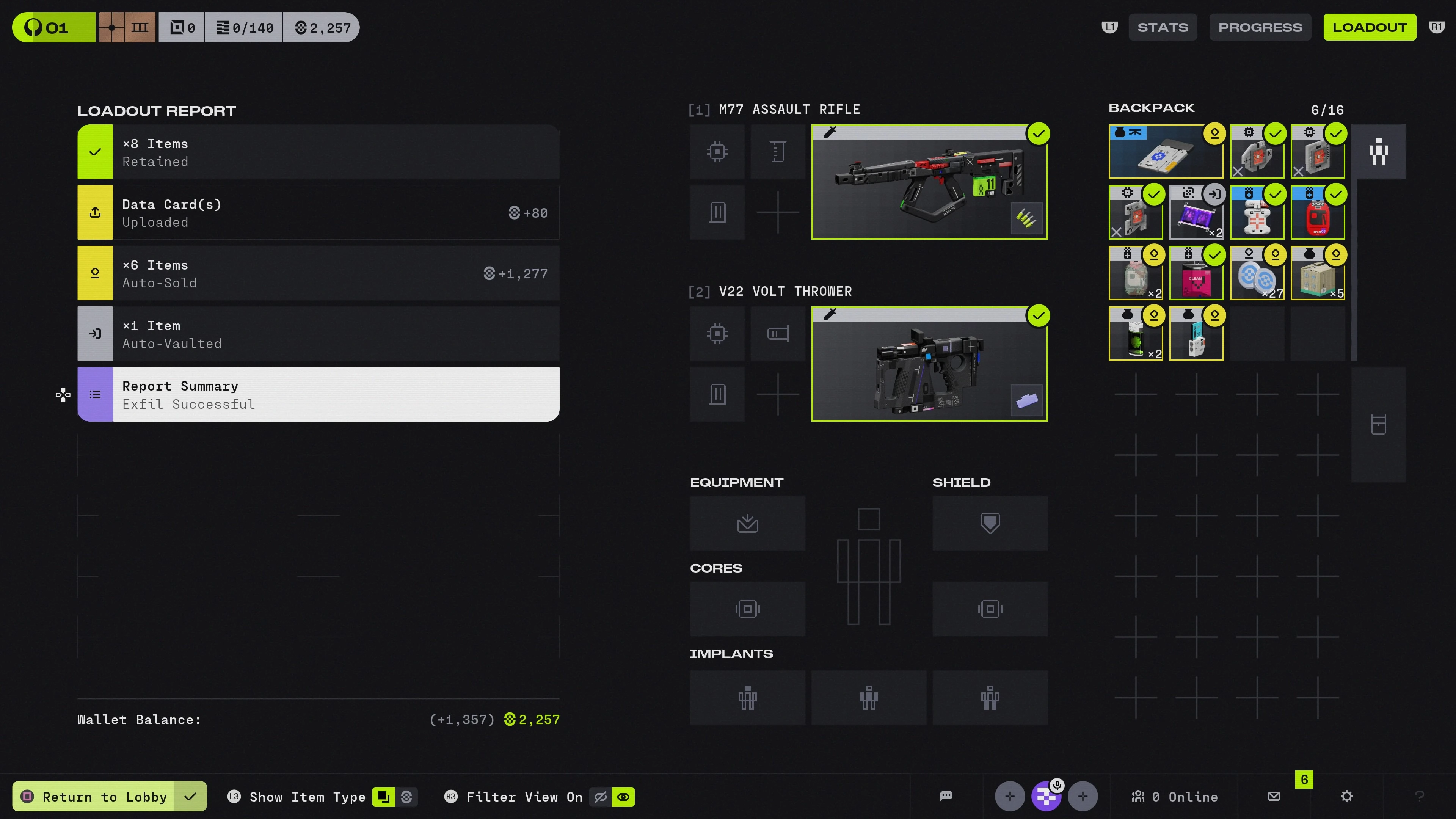
Task: Select the M77 Assault Rifle thumbnail
Action: 929,182
